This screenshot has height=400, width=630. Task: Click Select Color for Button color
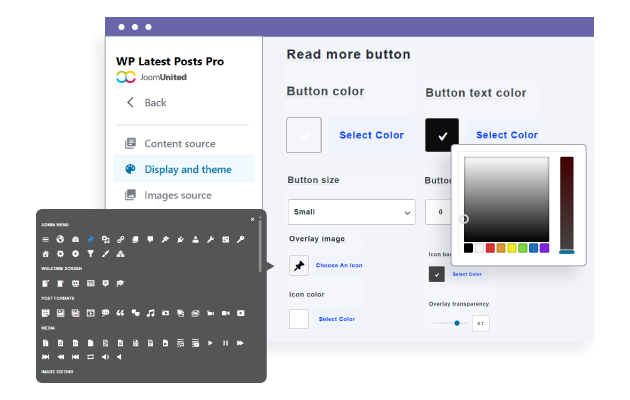(371, 135)
